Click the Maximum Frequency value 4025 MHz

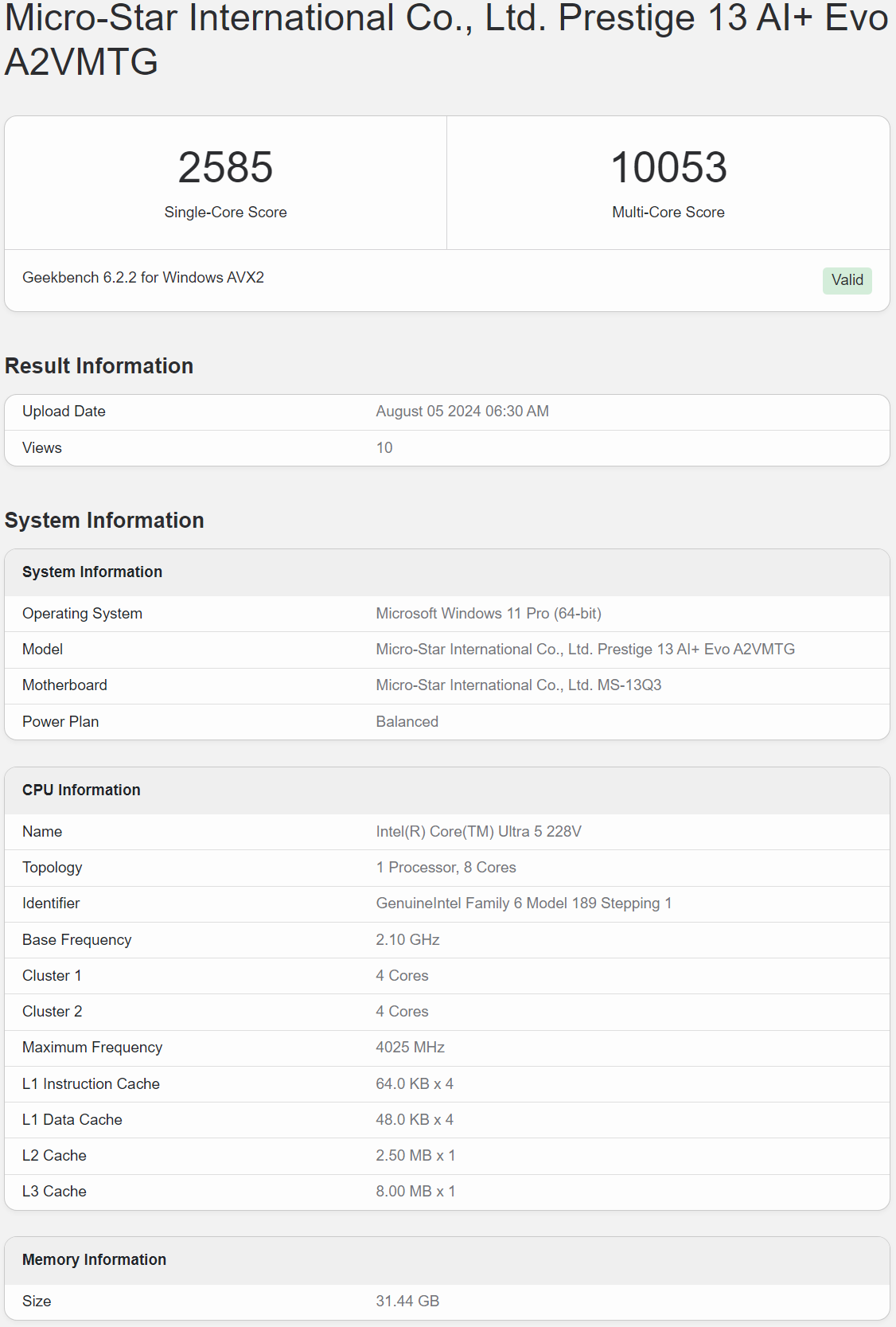click(411, 1048)
